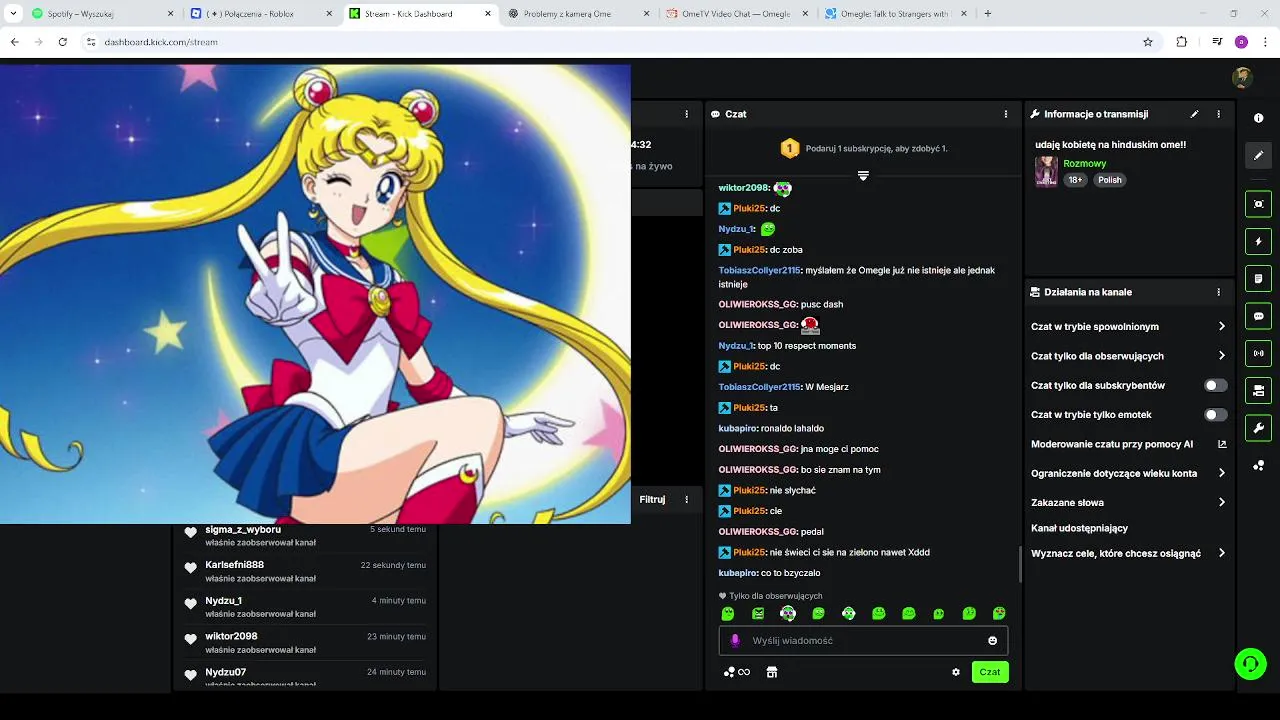The image size is (1280, 720).
Task: Click the Polish language tag
Action: (x=1110, y=180)
